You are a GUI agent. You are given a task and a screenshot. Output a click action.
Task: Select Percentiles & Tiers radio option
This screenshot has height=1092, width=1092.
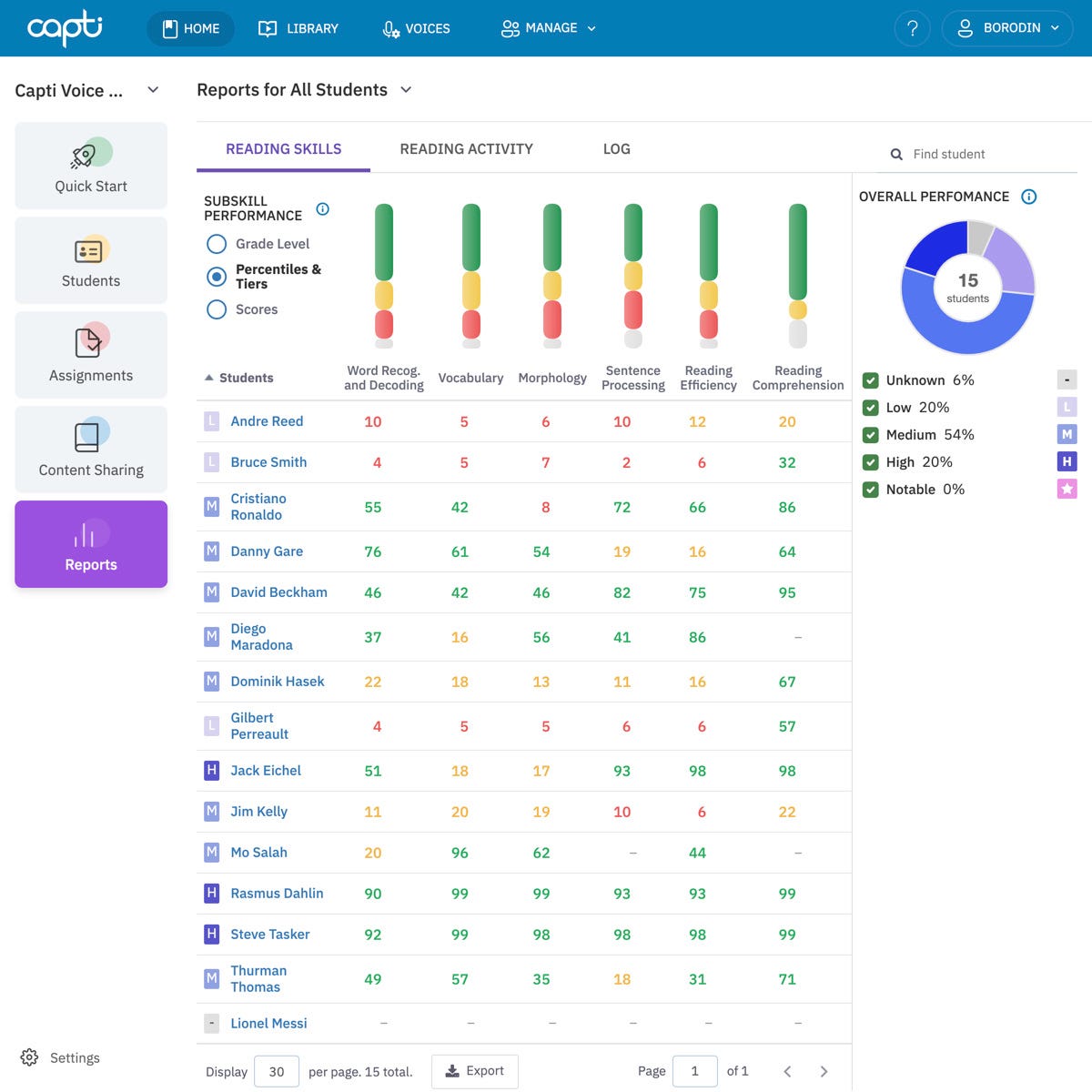coord(217,277)
